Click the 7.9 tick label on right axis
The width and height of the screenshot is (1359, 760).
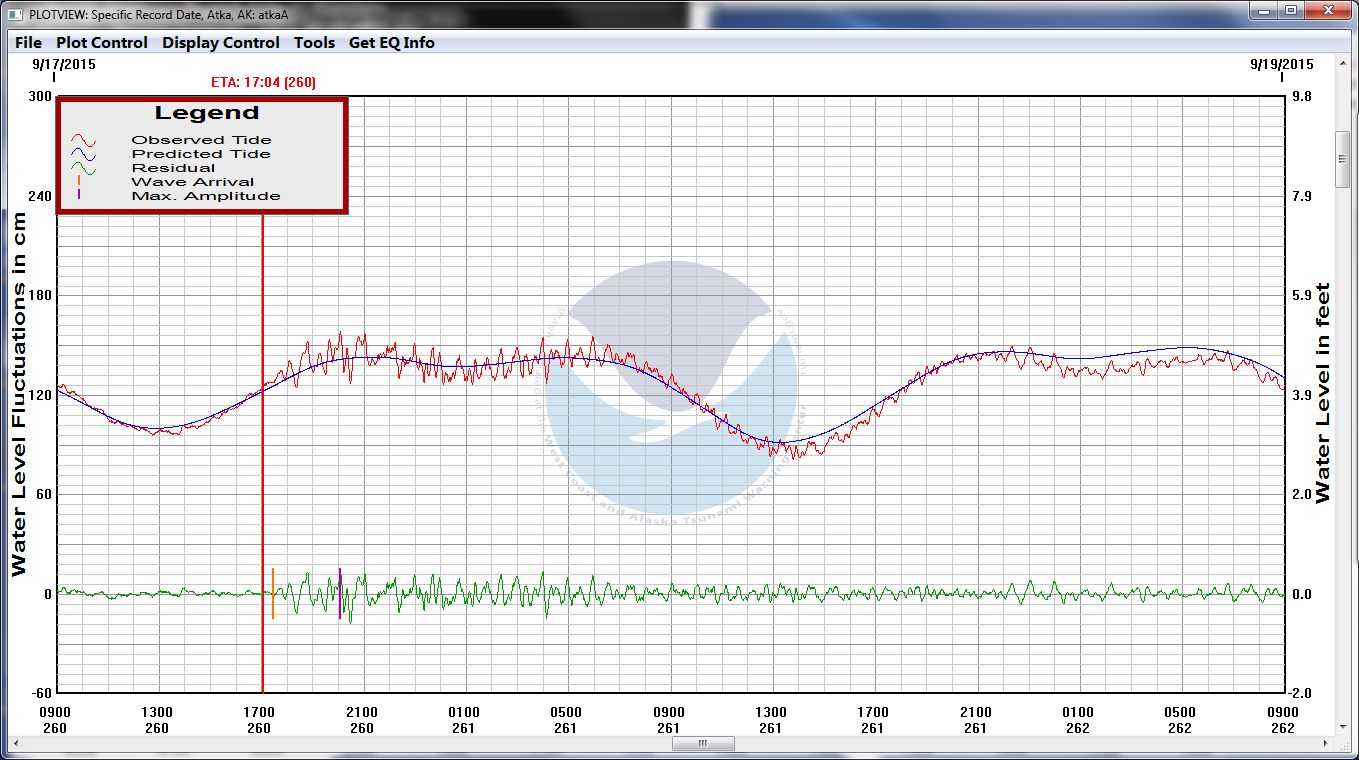[x=1300, y=196]
